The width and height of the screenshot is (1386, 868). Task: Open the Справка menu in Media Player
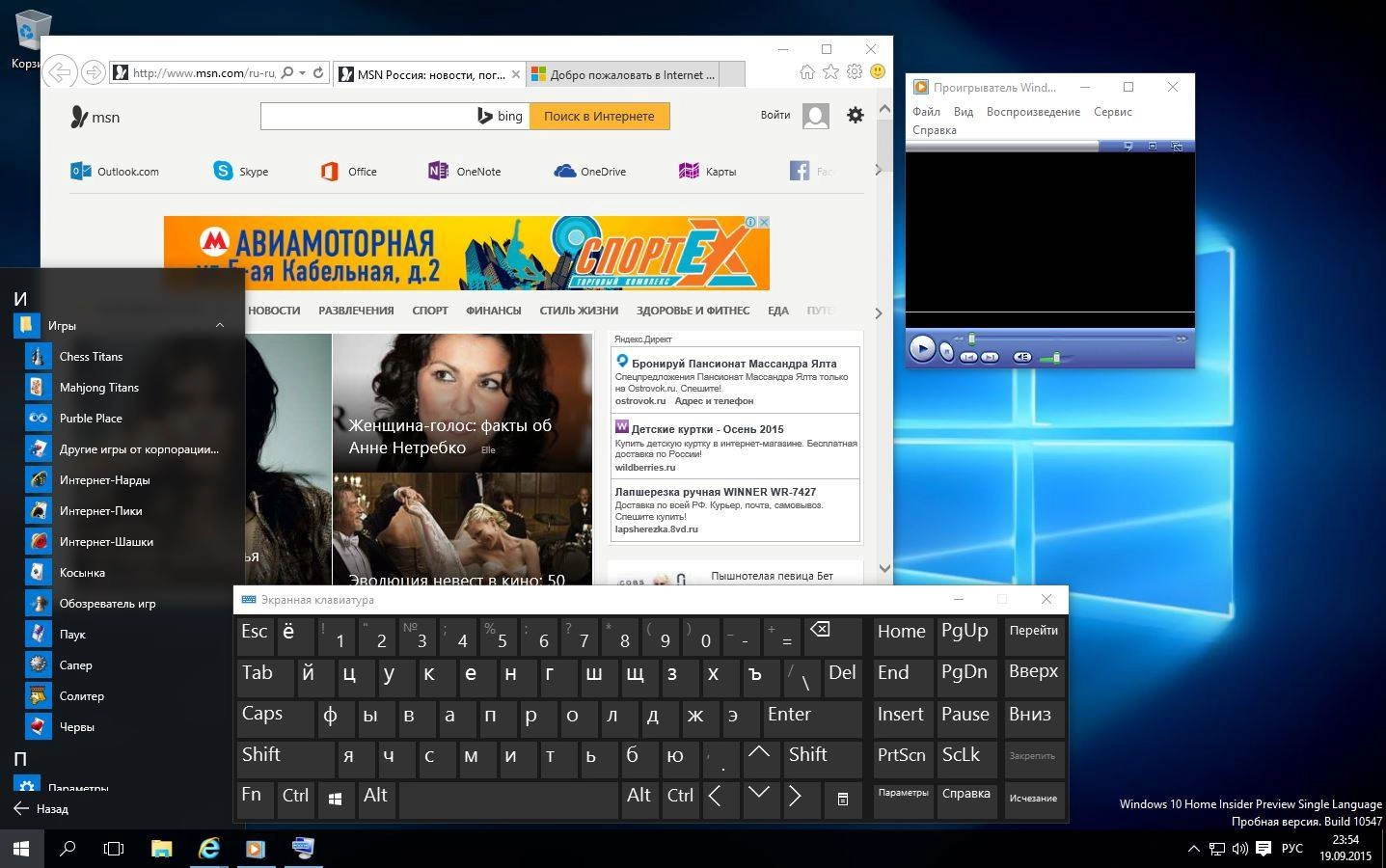pyautogui.click(x=935, y=130)
